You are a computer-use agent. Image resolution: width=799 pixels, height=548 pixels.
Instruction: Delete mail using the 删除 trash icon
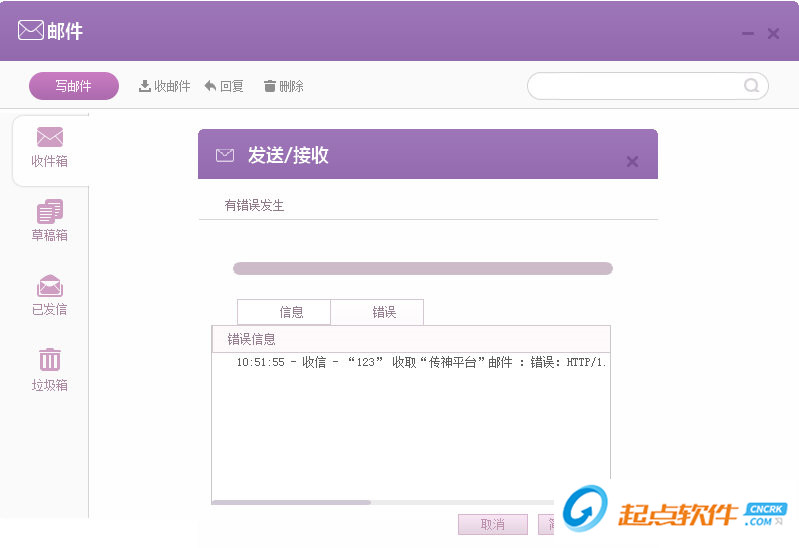[269, 86]
